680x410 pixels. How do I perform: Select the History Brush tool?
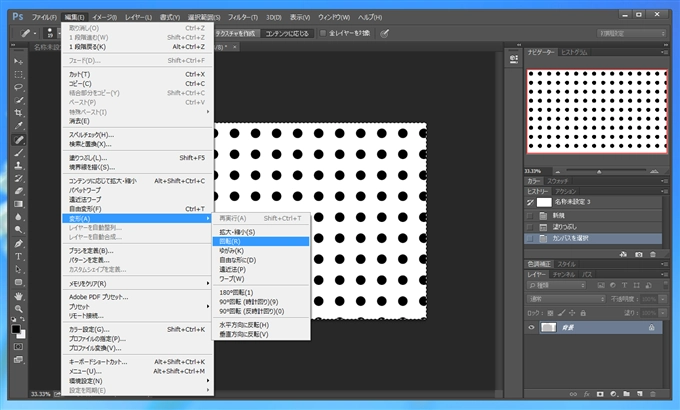(x=18, y=178)
